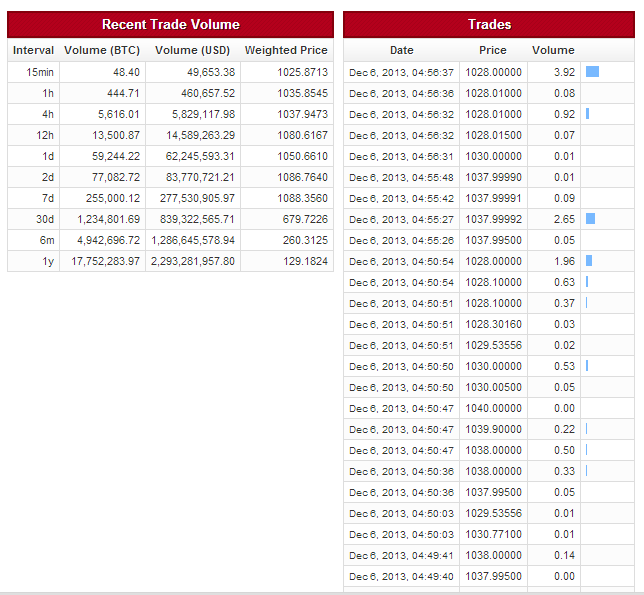
Task: Click the Weighted Price column header
Action: (x=286, y=50)
